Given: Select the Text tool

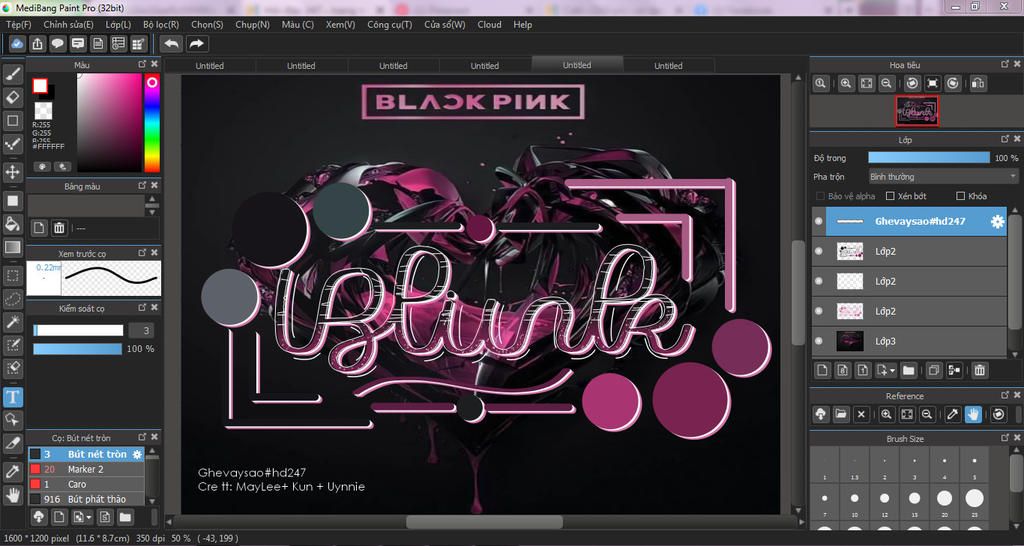Looking at the screenshot, I should coord(12,396).
